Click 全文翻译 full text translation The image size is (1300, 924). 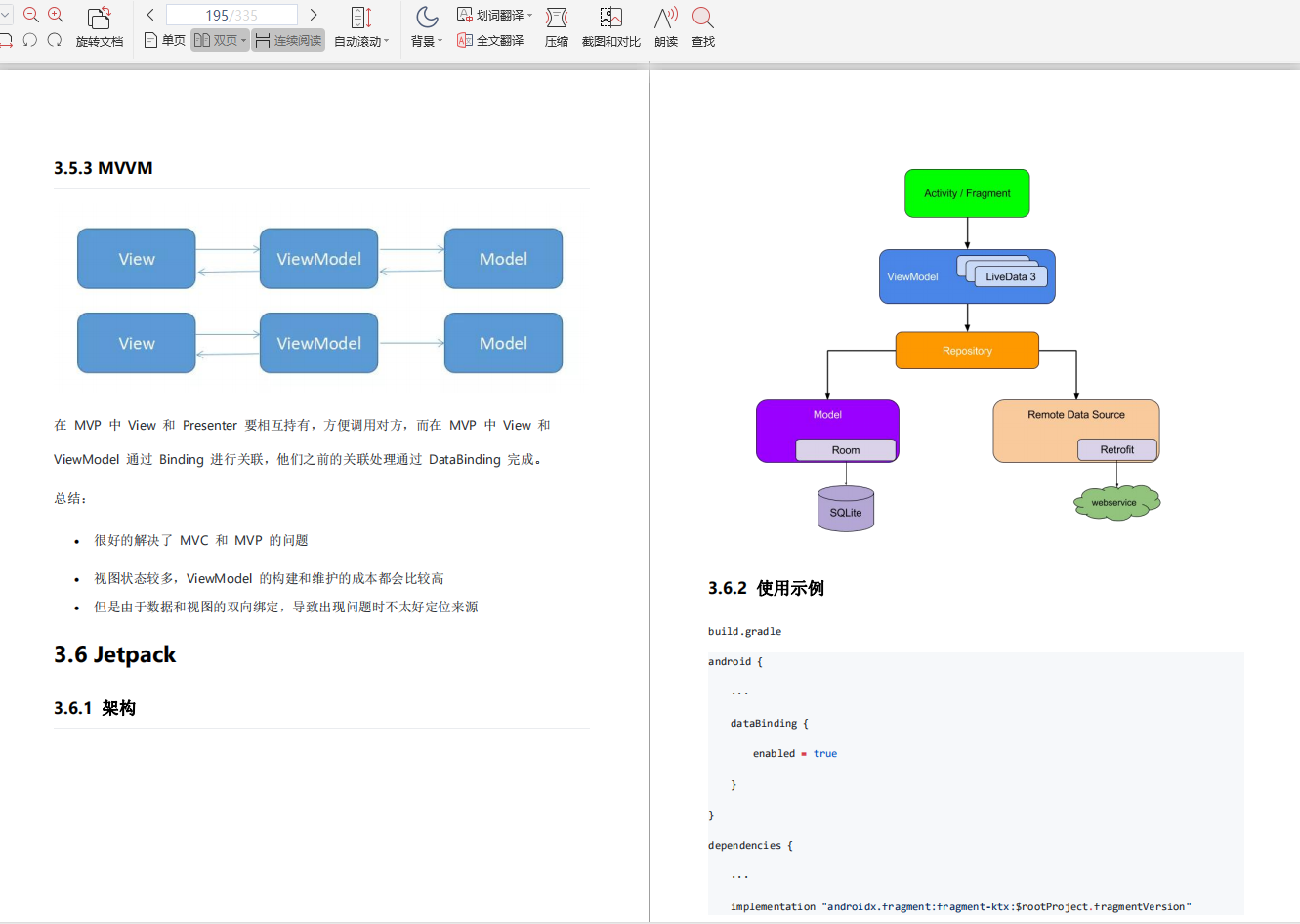pyautogui.click(x=490, y=40)
